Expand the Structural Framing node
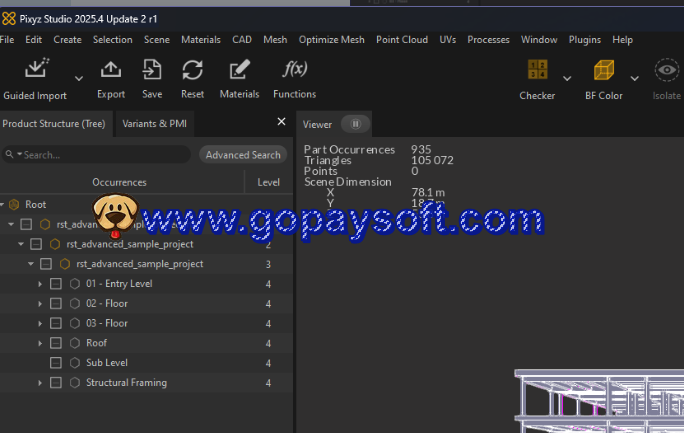684x433 pixels. pos(40,383)
